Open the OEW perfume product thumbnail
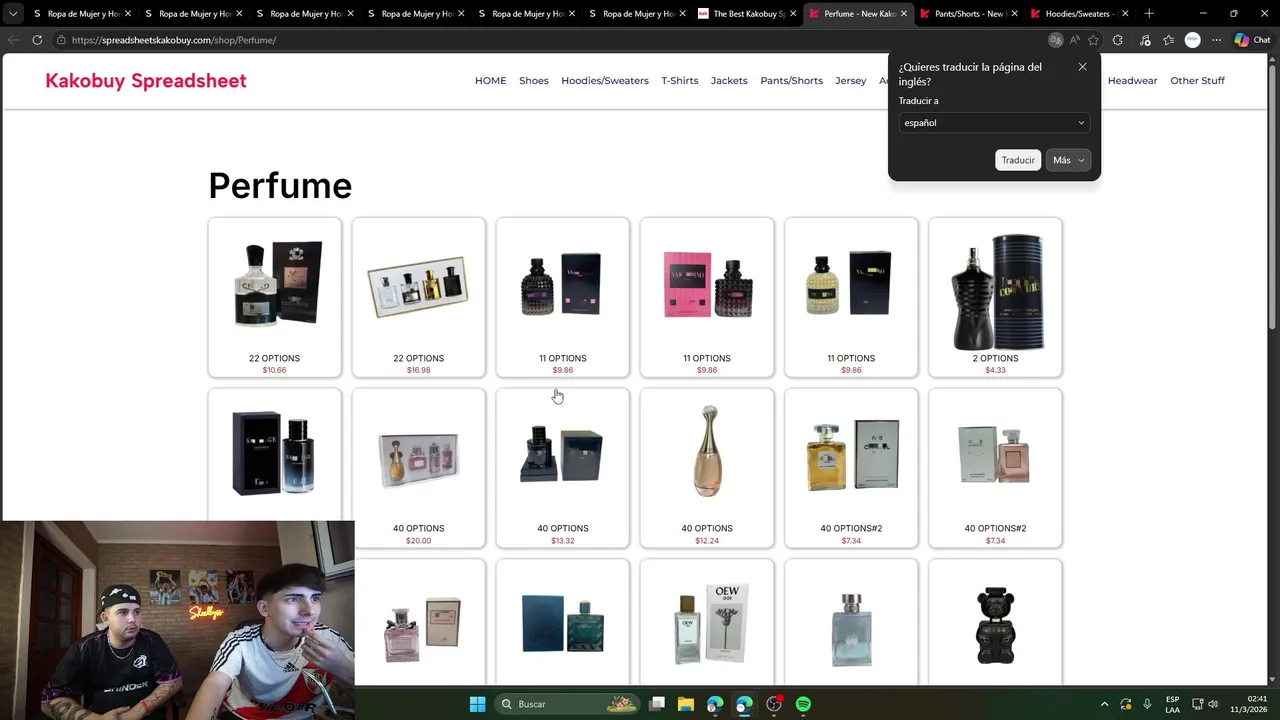 [x=707, y=624]
